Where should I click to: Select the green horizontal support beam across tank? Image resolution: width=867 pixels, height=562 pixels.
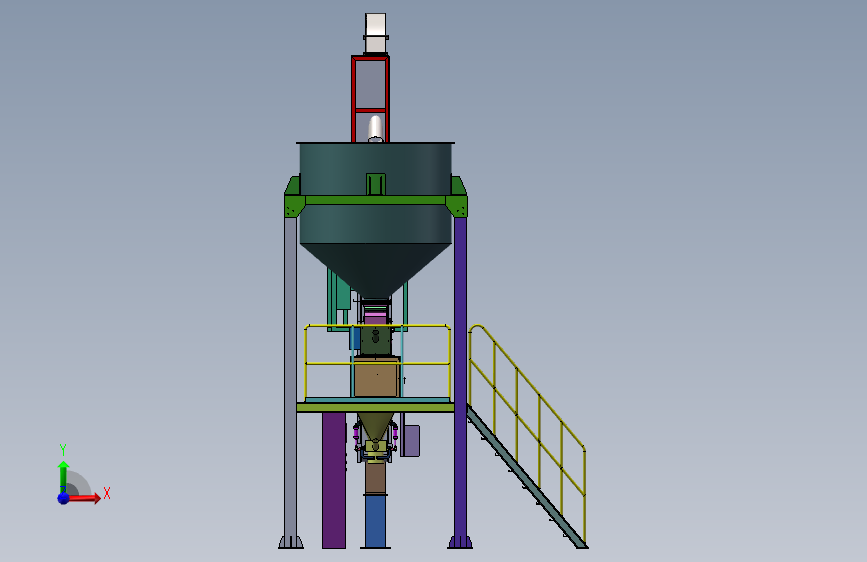(375, 200)
